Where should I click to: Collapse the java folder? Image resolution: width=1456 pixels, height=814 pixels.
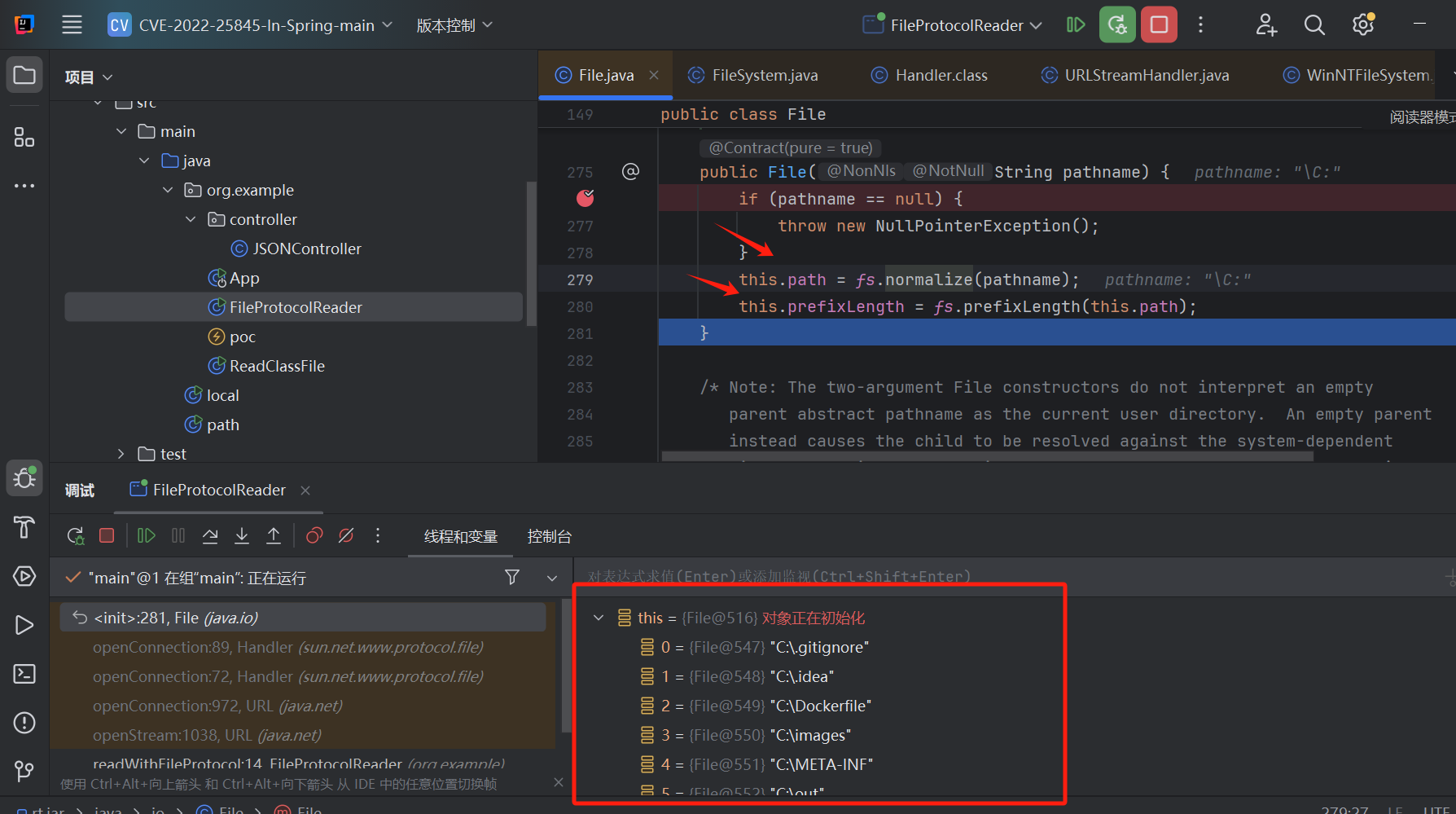click(x=144, y=161)
